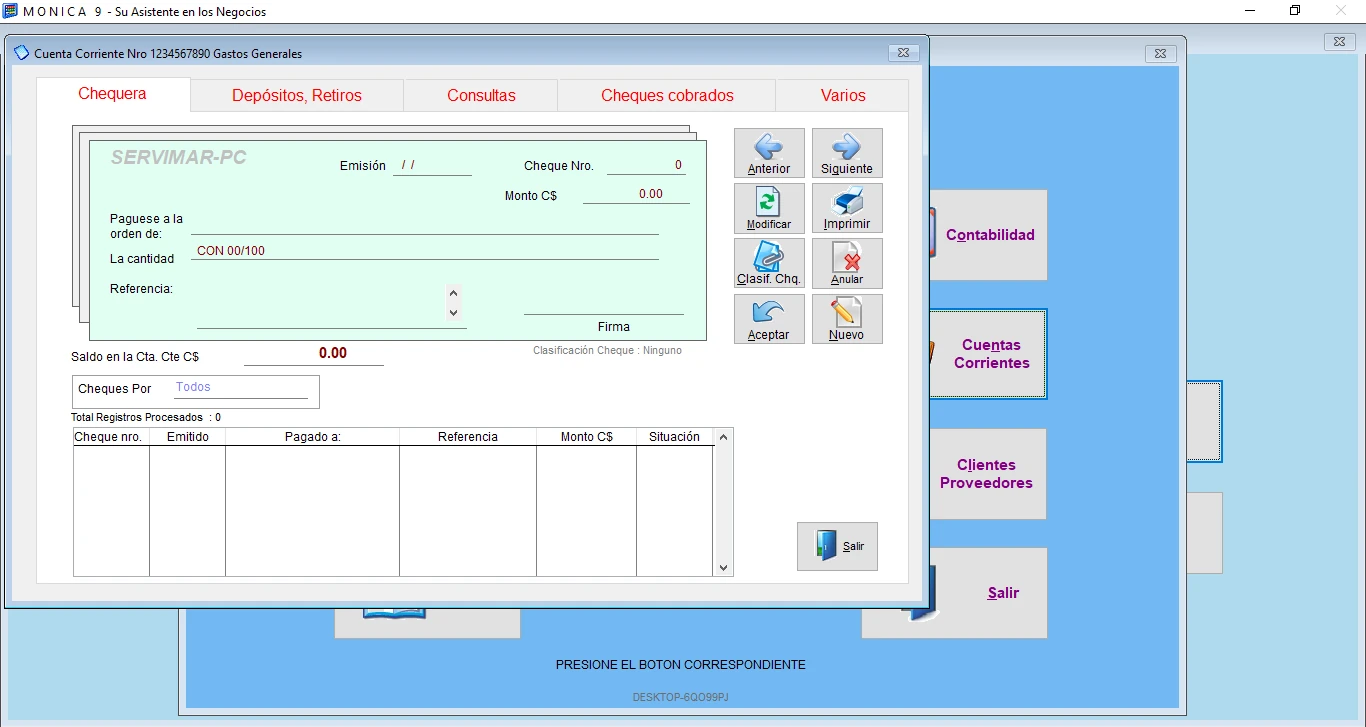Click the Clientes Proveedores button

click(x=986, y=474)
